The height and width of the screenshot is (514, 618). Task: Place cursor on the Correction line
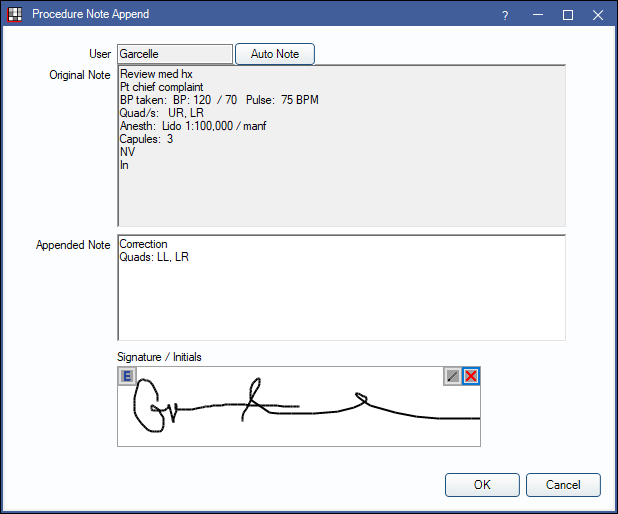(143, 244)
